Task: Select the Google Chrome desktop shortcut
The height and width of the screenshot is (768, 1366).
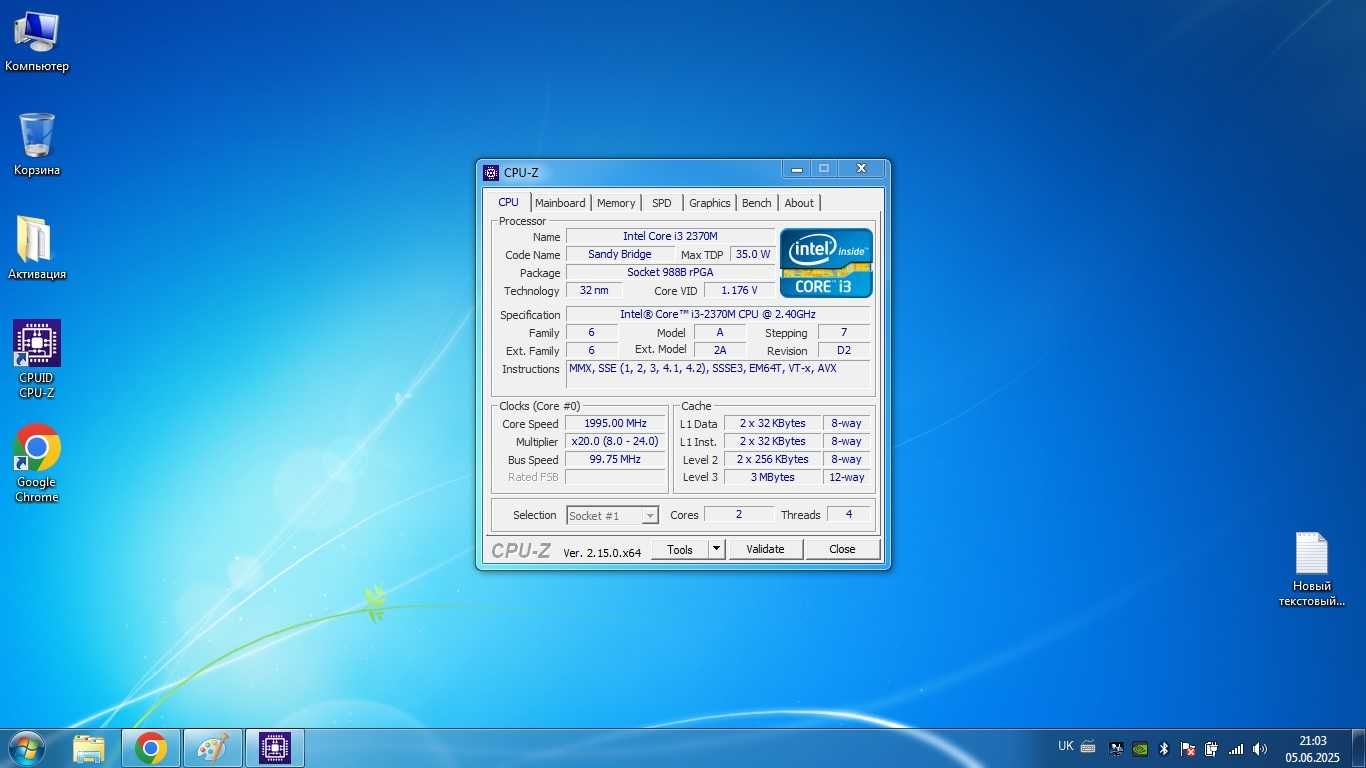Action: pos(37,463)
